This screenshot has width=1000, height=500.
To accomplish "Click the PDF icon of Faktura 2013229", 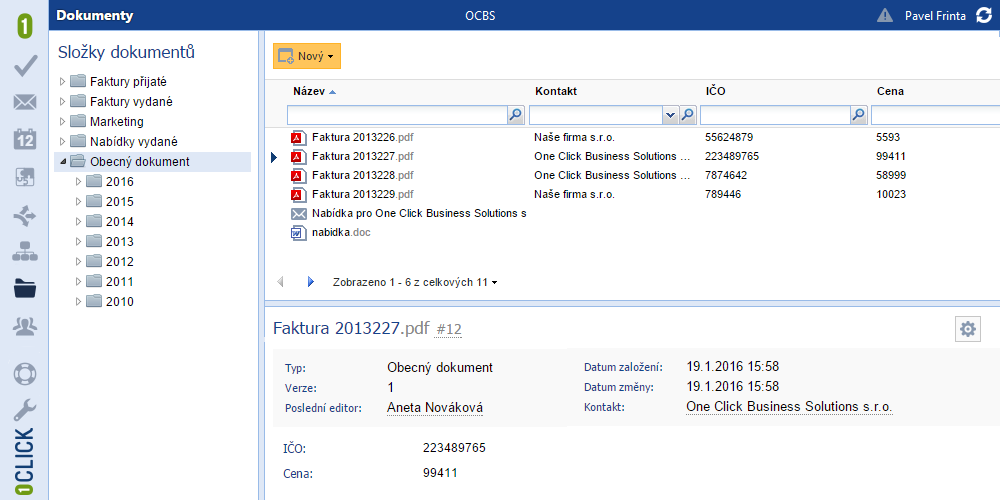I will 298,195.
